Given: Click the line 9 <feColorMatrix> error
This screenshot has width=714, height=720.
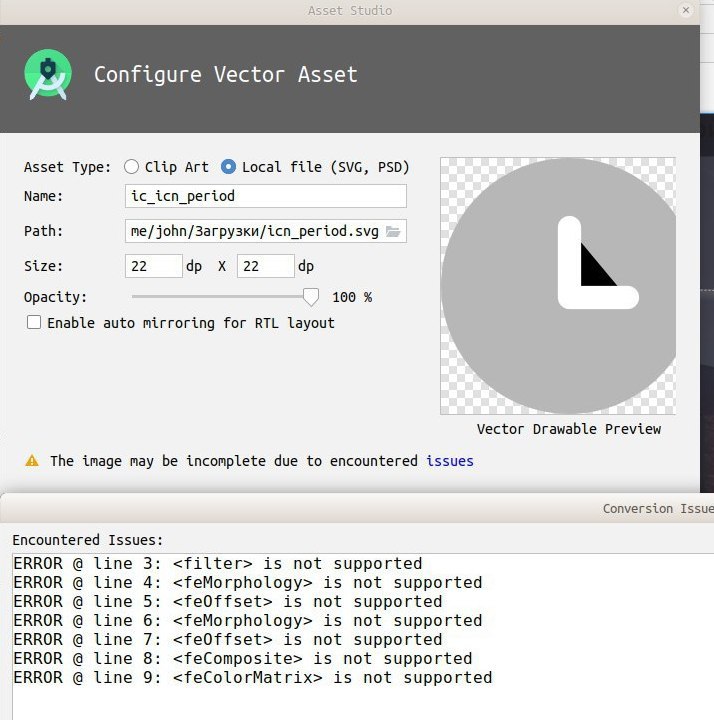Looking at the screenshot, I should point(253,677).
